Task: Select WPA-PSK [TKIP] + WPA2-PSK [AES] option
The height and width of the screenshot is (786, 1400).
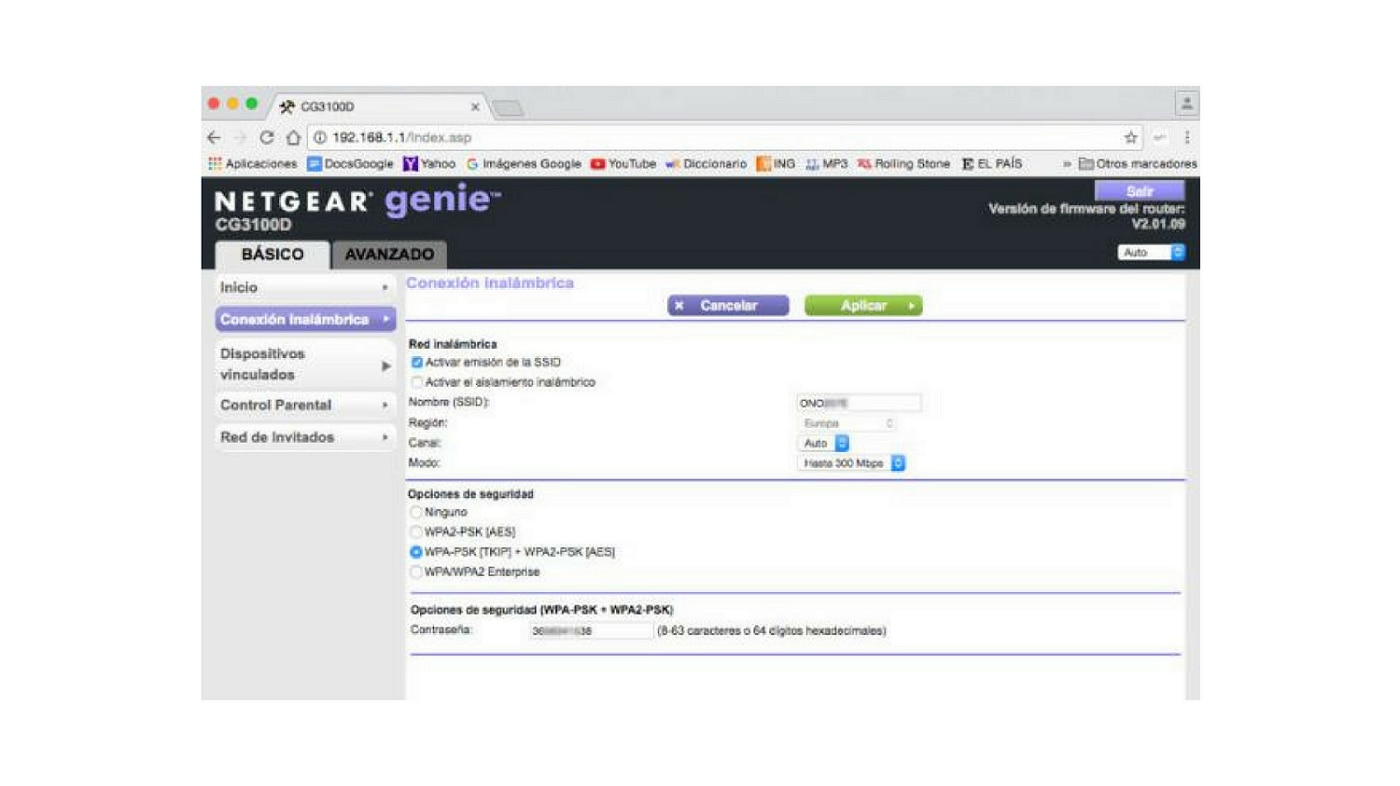Action: [x=417, y=552]
